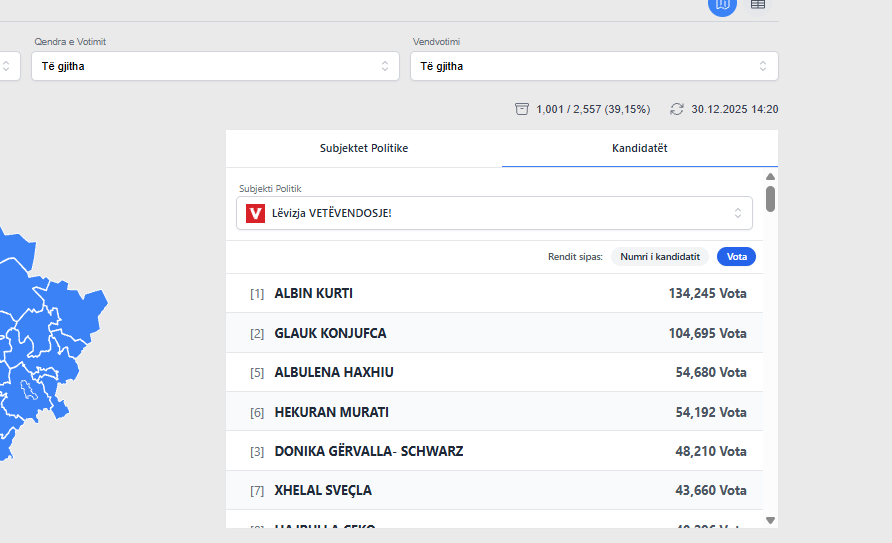Image resolution: width=892 pixels, height=543 pixels.
Task: Select the Kandidatët tab
Action: [x=640, y=148]
